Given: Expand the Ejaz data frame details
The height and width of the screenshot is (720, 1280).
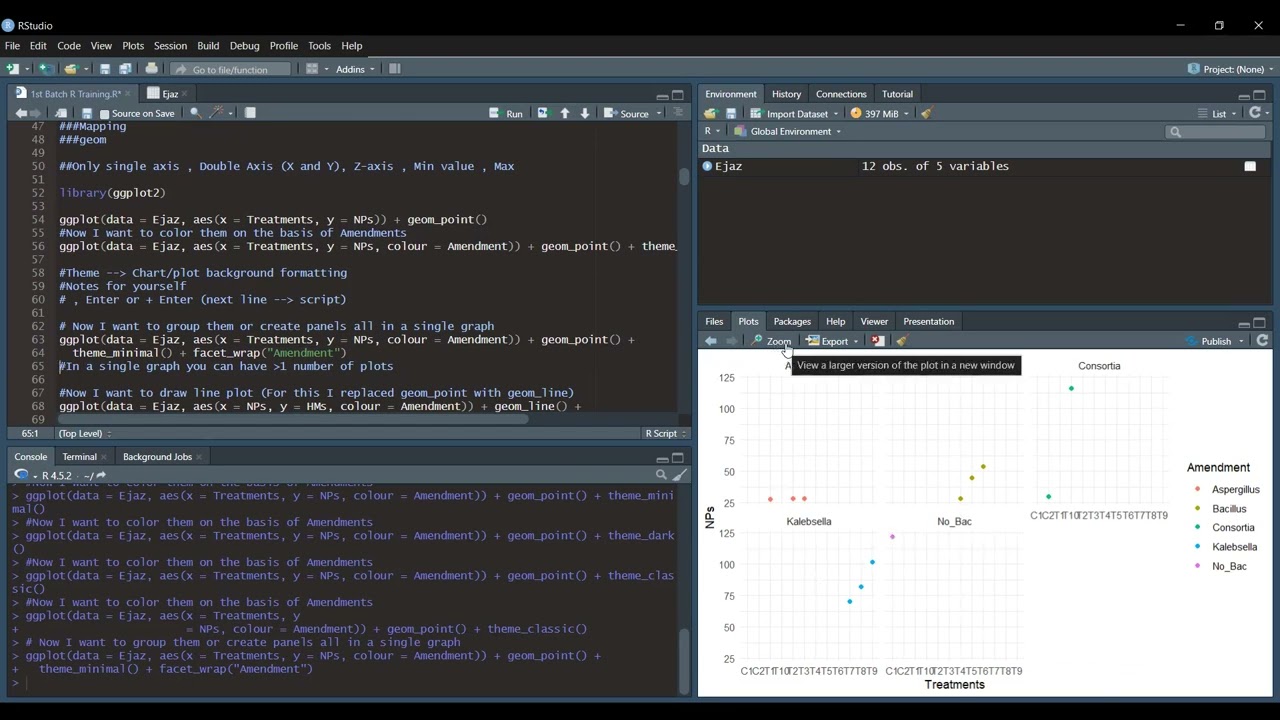Looking at the screenshot, I should 707,166.
